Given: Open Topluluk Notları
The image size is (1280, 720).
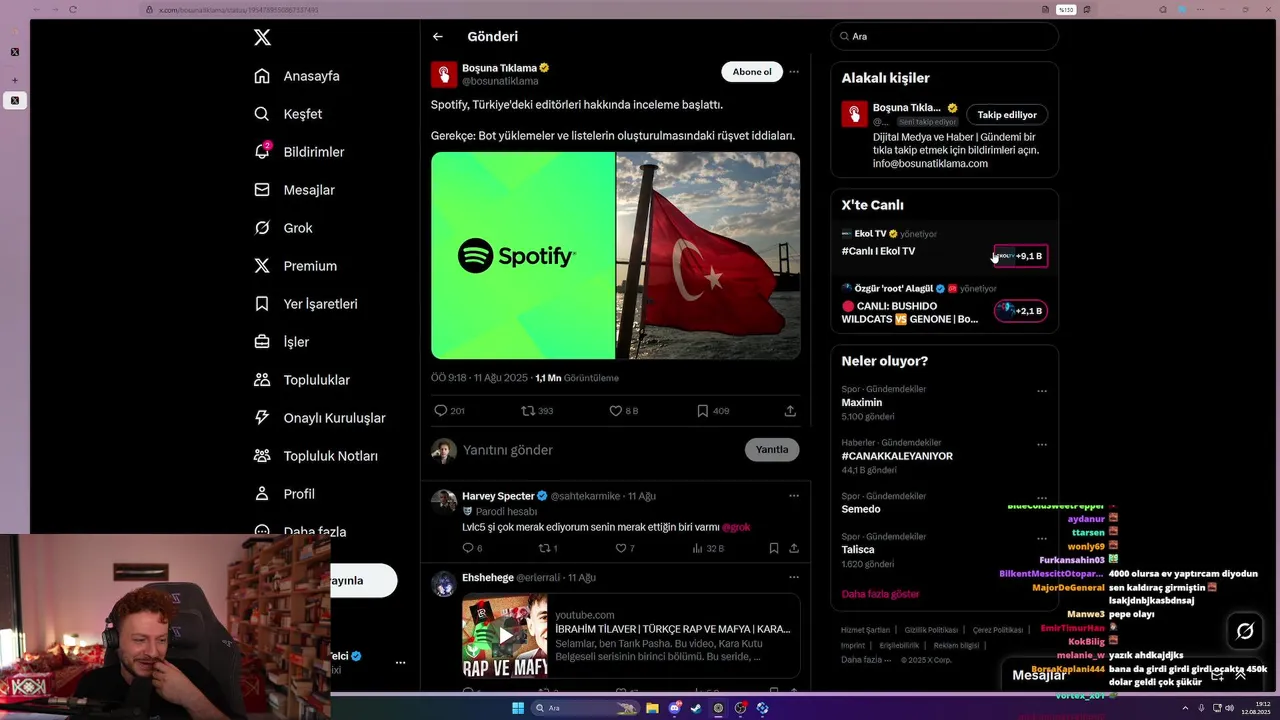Looking at the screenshot, I should (316, 456).
